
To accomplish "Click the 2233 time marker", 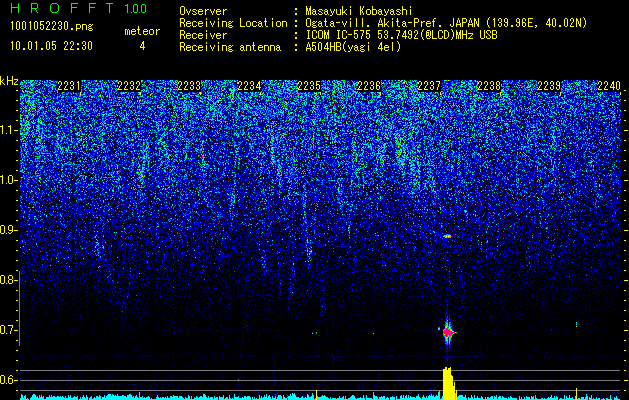I will click(189, 86).
